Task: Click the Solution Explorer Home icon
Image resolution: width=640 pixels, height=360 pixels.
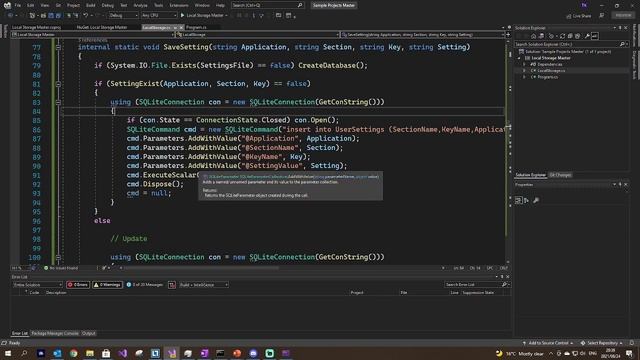Action: pyautogui.click(x=533, y=36)
